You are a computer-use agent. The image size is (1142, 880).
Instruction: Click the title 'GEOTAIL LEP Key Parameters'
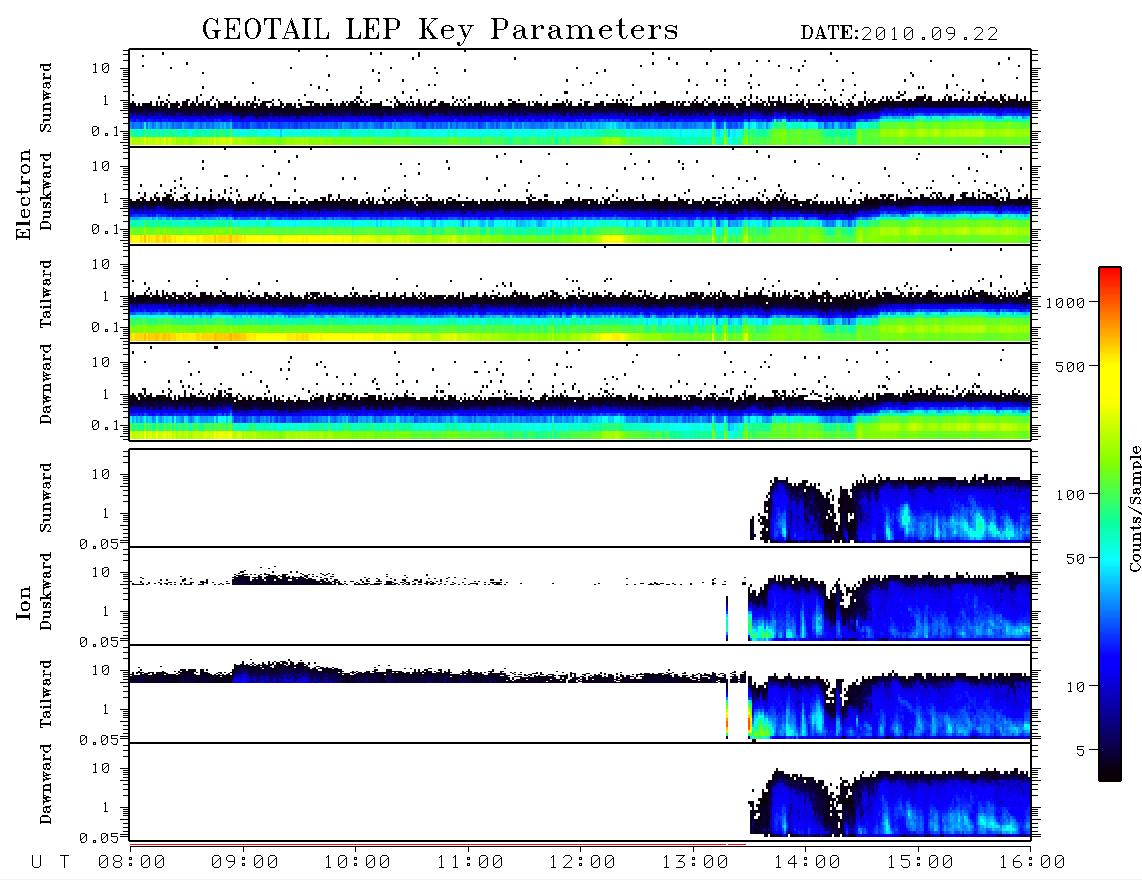tap(440, 30)
